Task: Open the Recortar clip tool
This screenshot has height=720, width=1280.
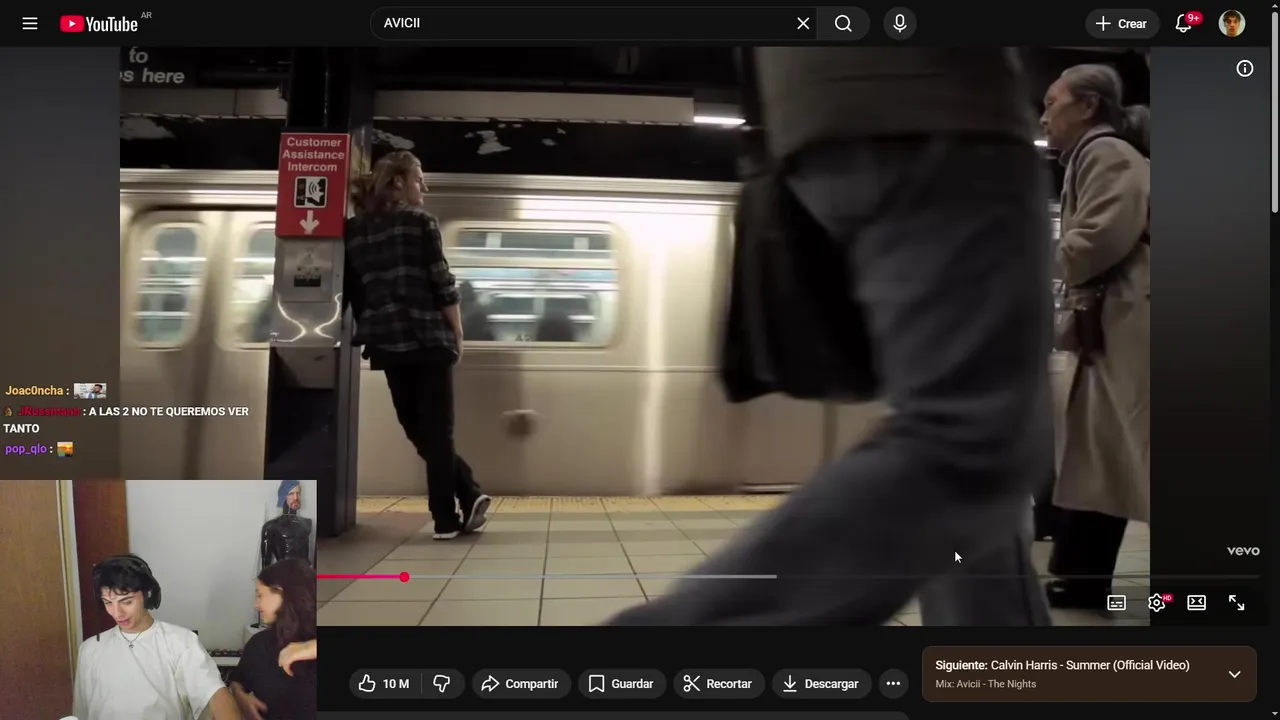Action: coord(718,683)
